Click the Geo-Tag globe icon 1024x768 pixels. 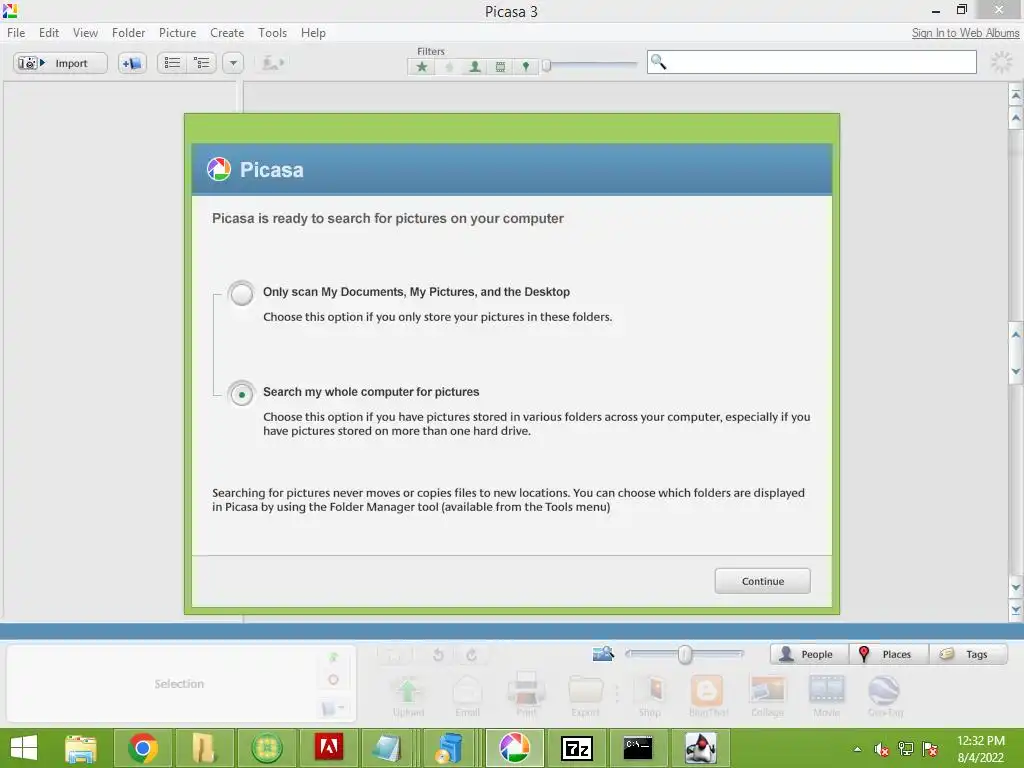pos(885,696)
